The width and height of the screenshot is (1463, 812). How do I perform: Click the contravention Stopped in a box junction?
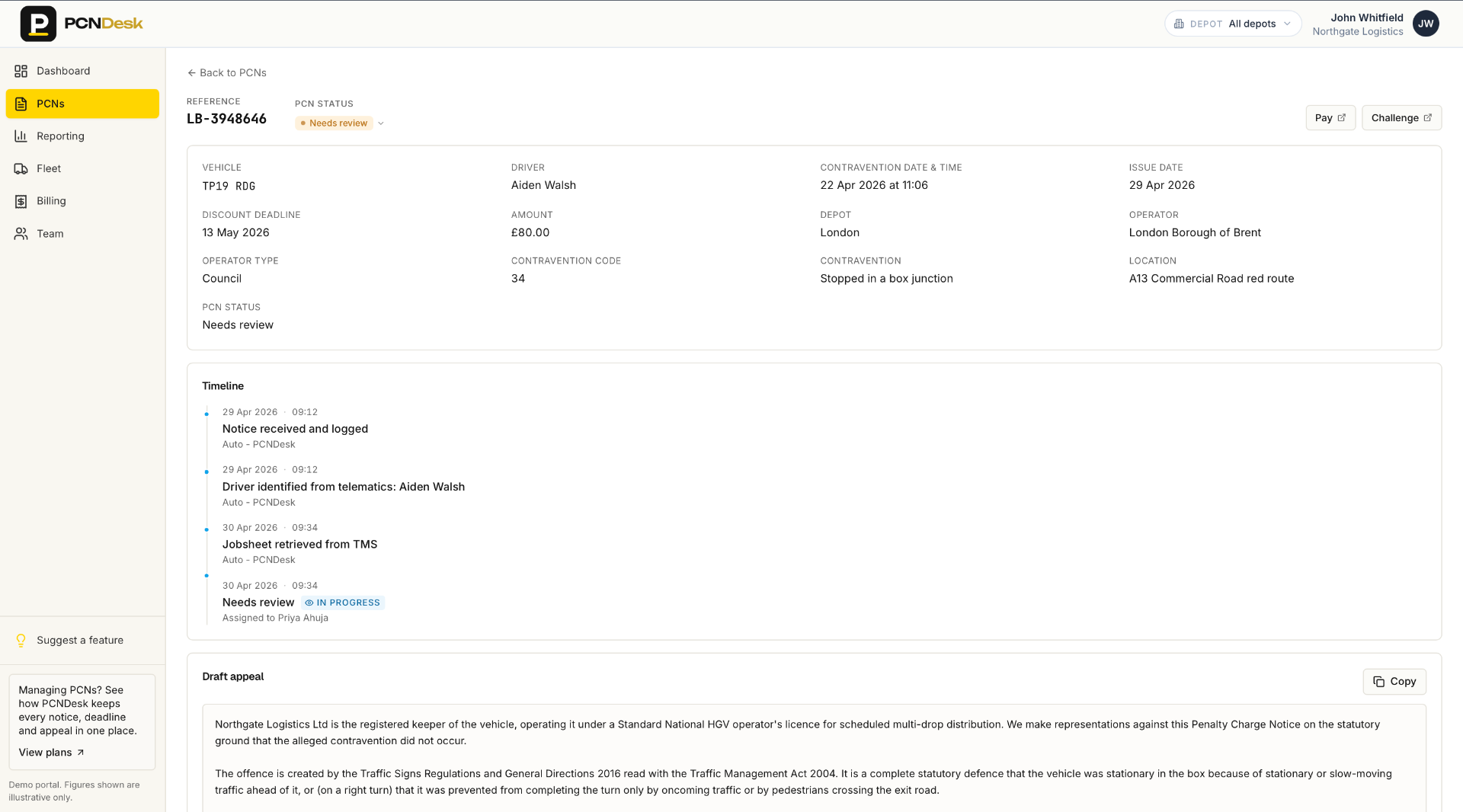coord(886,279)
